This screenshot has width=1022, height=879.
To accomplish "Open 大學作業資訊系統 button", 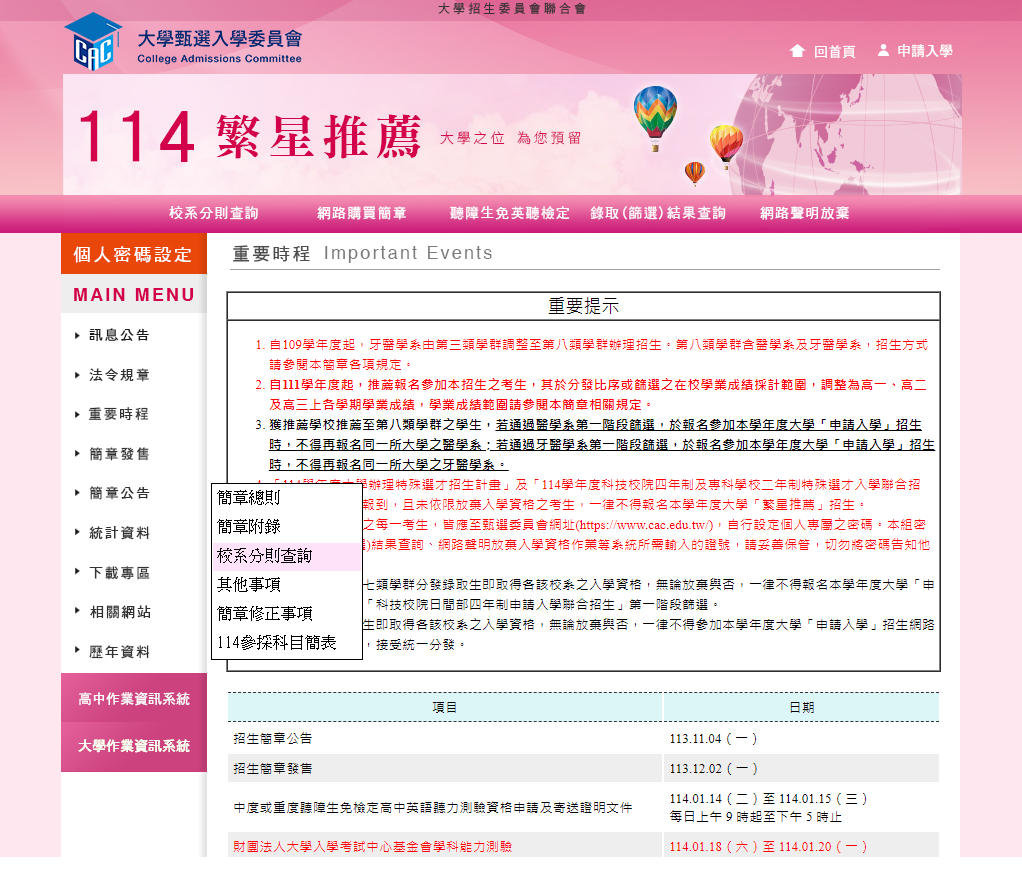I will point(134,747).
